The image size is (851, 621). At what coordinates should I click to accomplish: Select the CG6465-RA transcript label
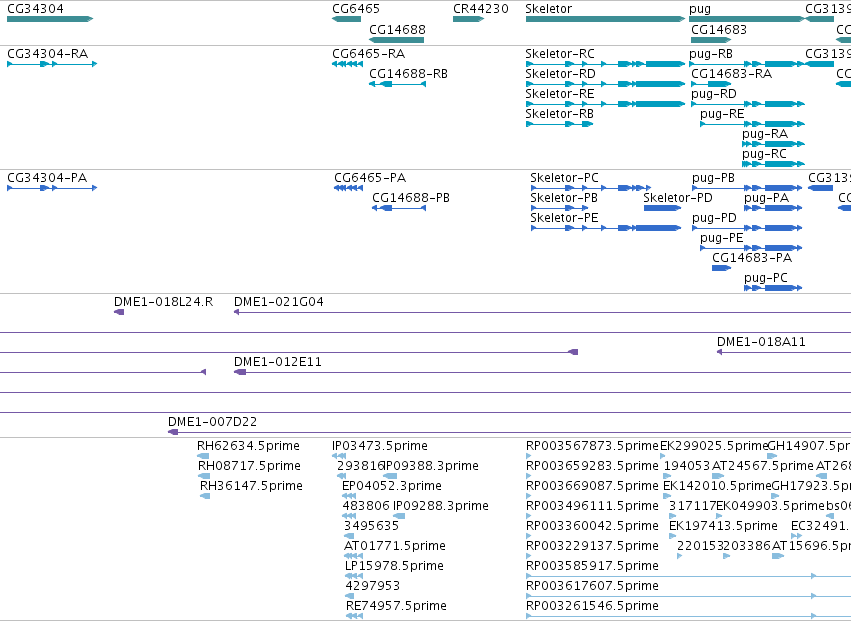coord(369,54)
